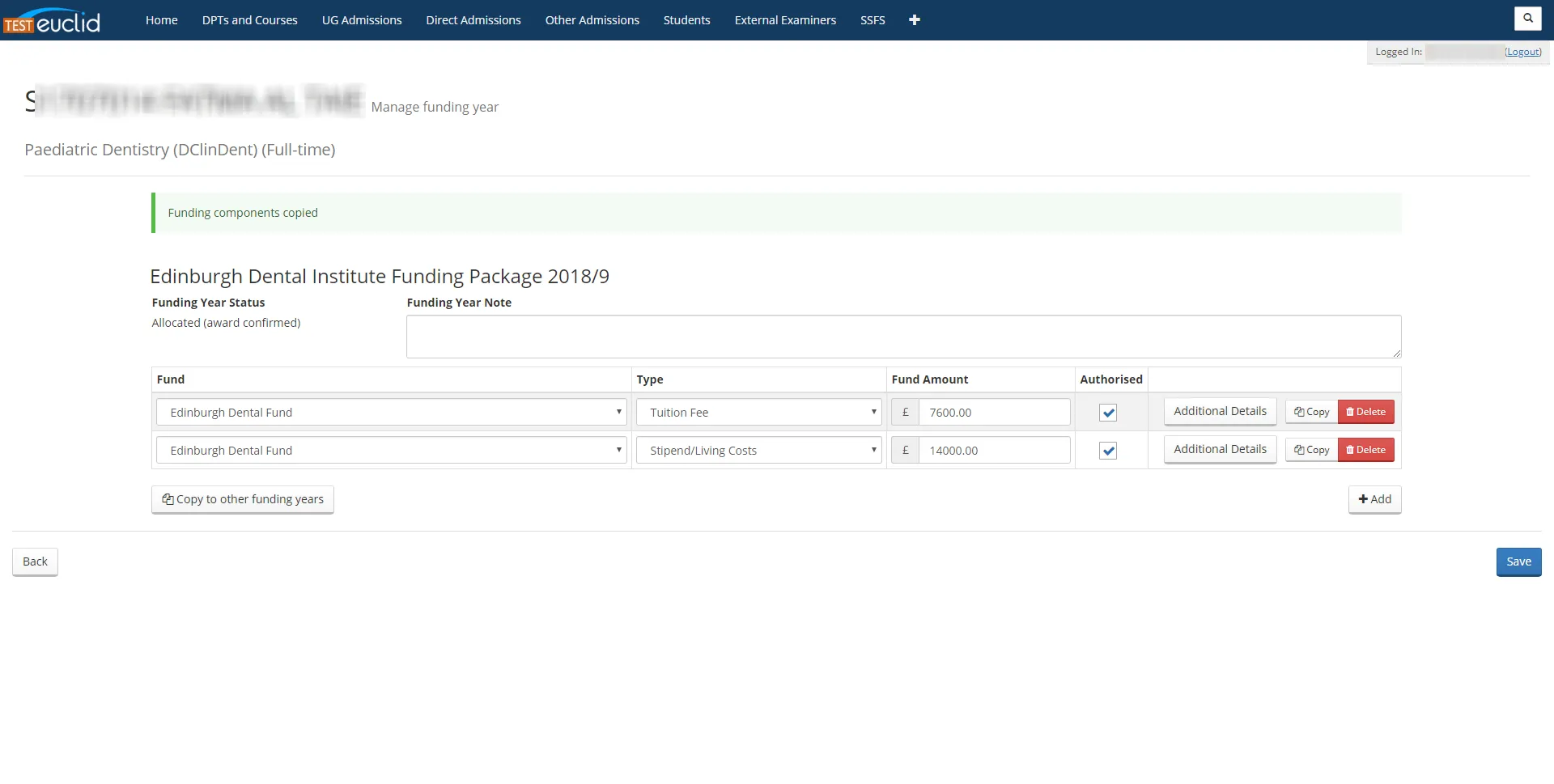Add a new funding component
The width and height of the screenshot is (1554, 784).
click(1374, 499)
